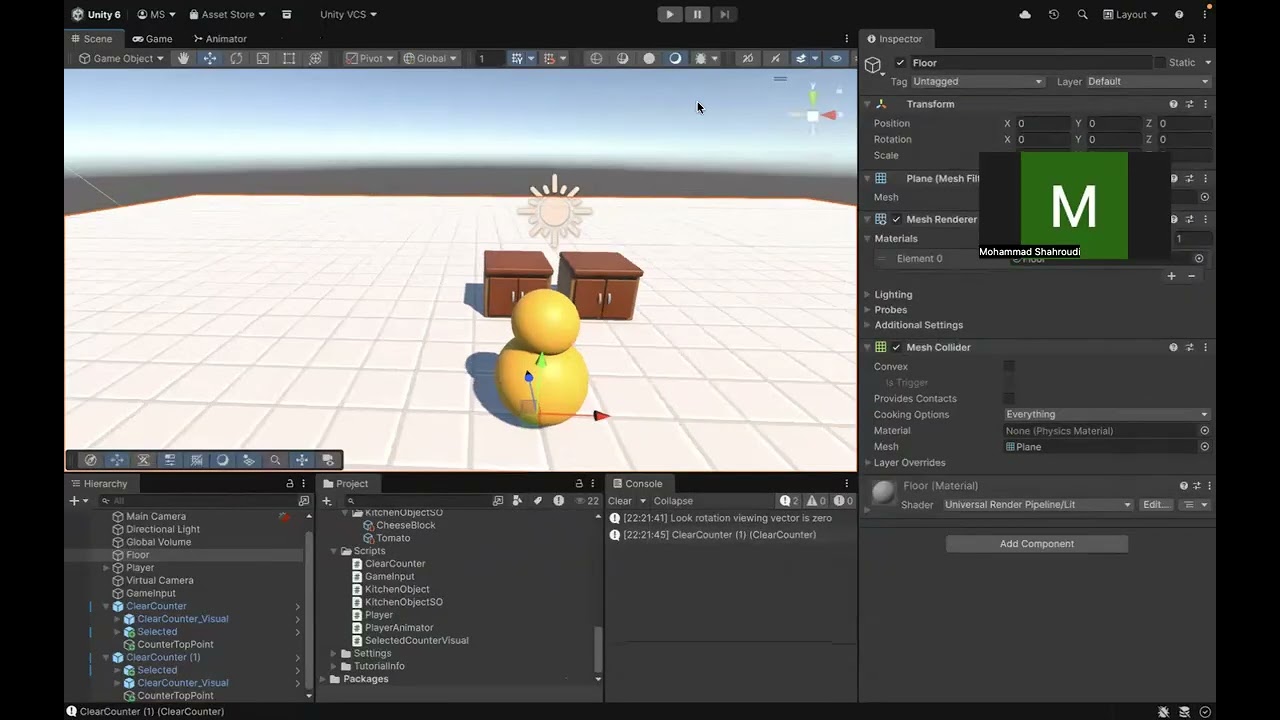Click the Add Component button
Screen dimensions: 1280x720
click(x=1037, y=544)
